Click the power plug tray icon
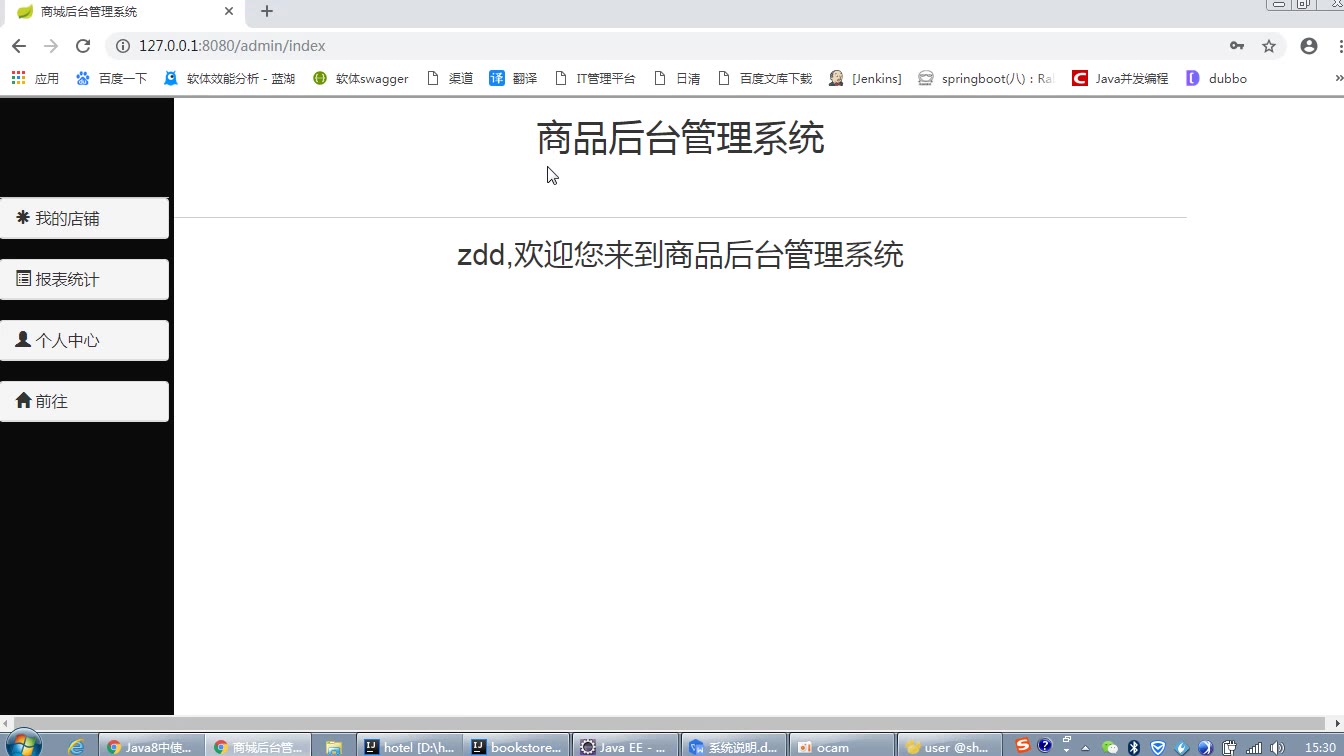Viewport: 1344px width, 756px height. (1230, 747)
